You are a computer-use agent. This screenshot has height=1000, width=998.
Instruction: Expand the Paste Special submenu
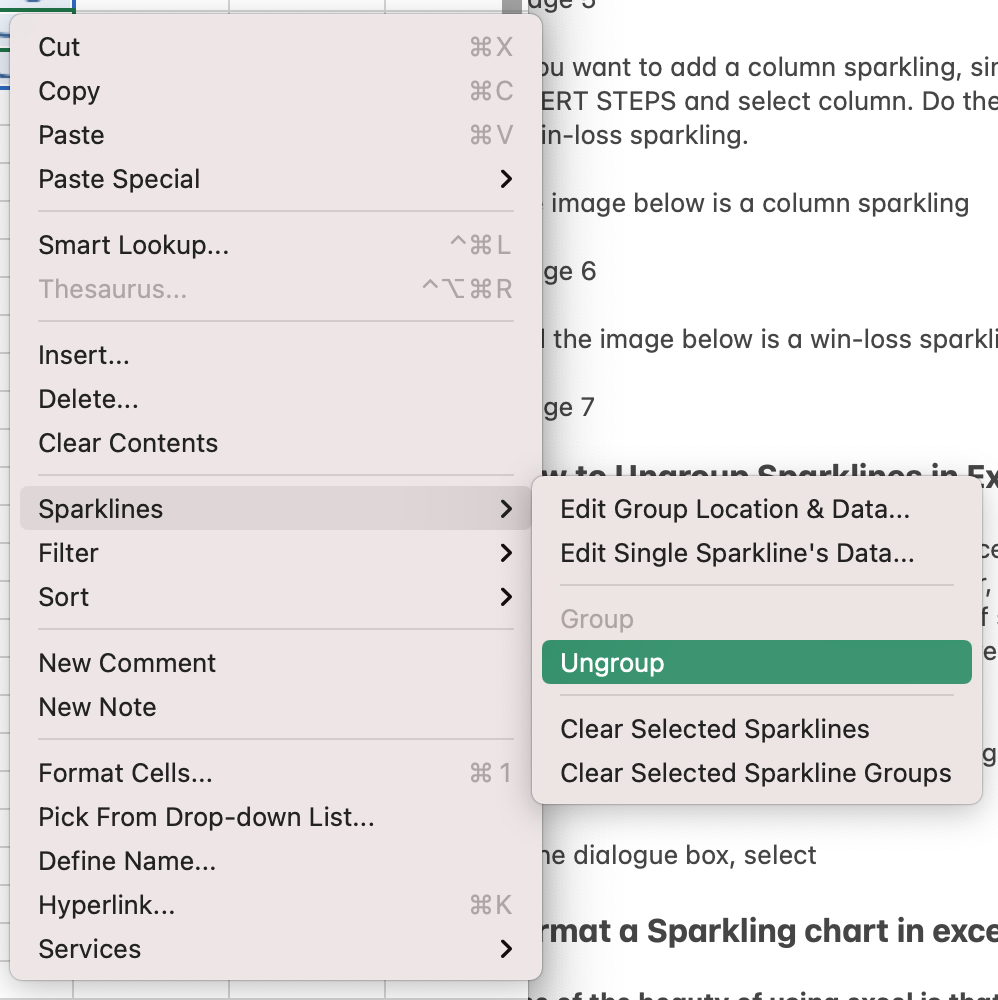(x=119, y=179)
